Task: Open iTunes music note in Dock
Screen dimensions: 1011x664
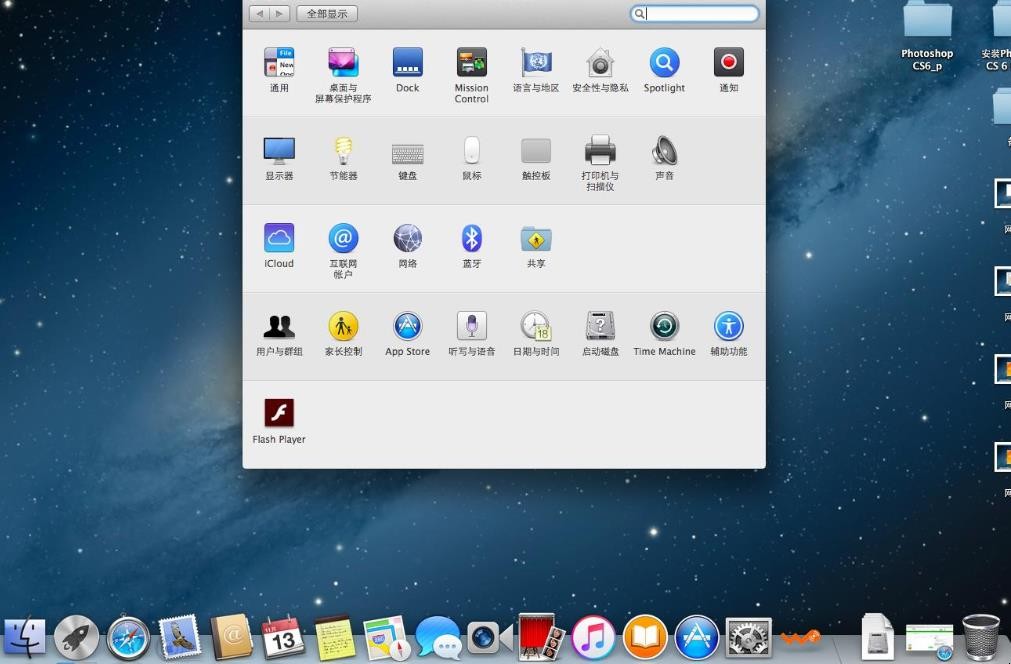Action: pyautogui.click(x=593, y=638)
